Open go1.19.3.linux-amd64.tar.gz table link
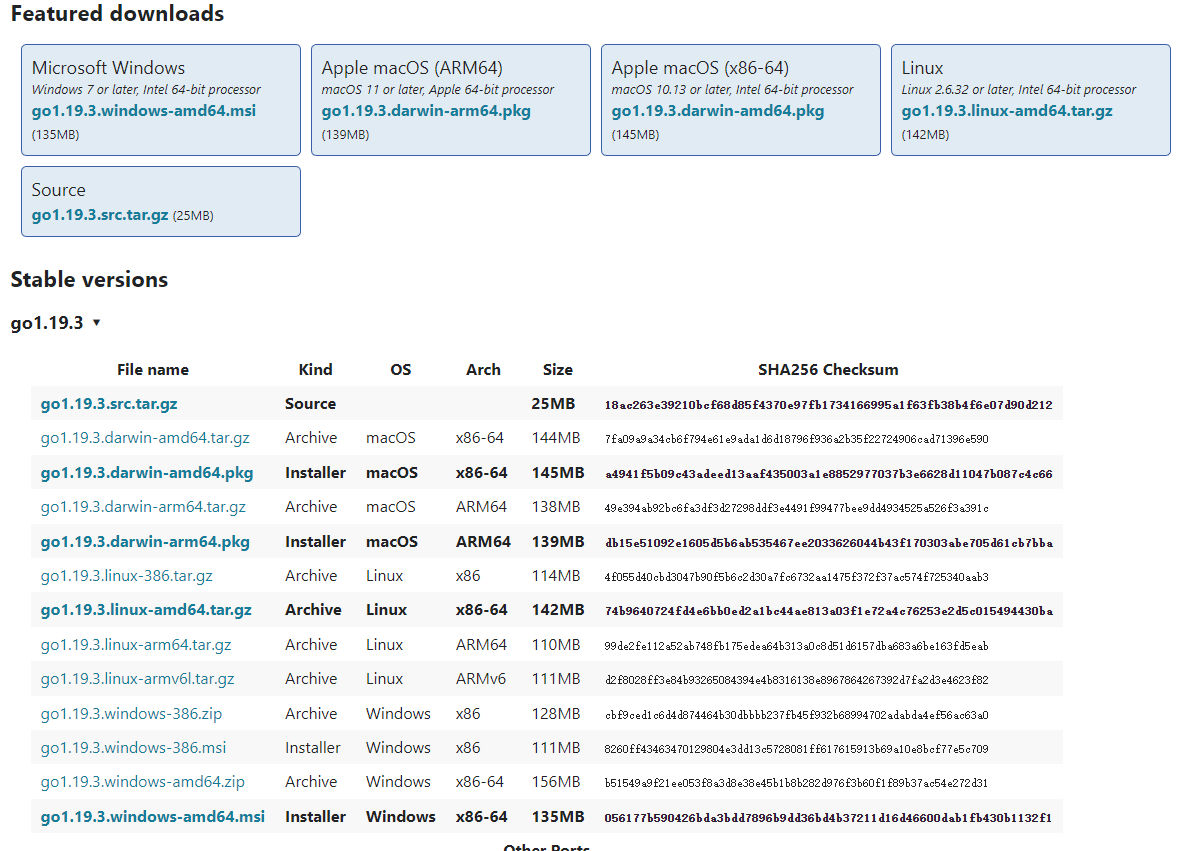Viewport: 1184px width, 851px height. [146, 610]
